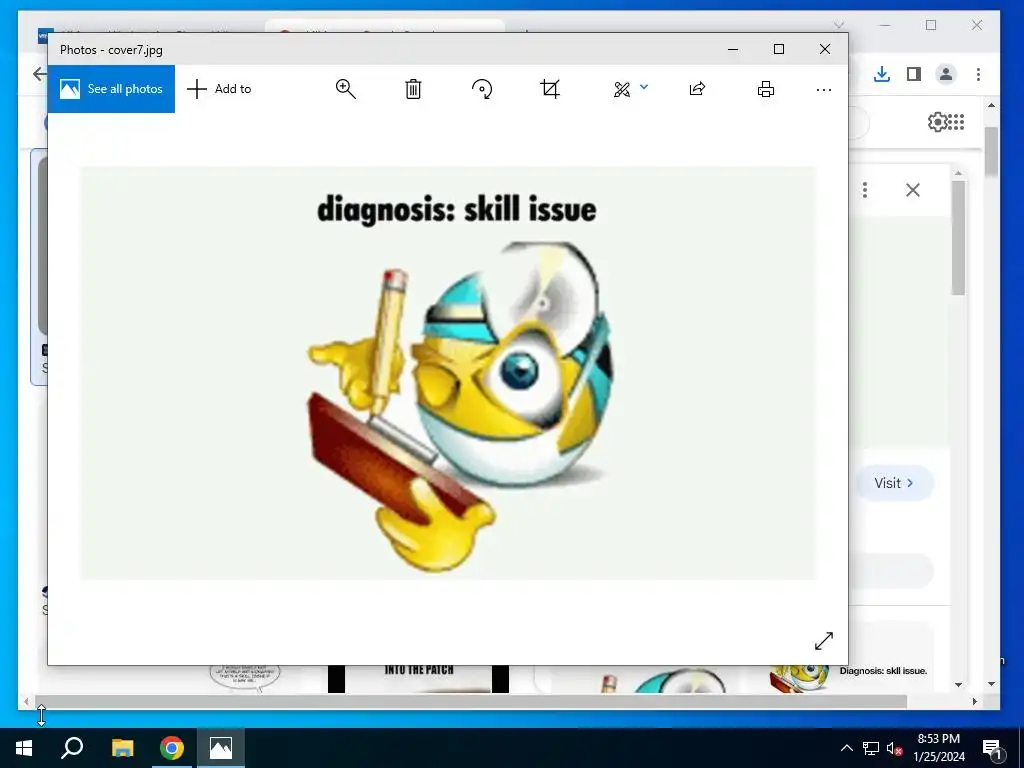Open File Explorer from the taskbar
The image size is (1024, 768).
click(122, 748)
